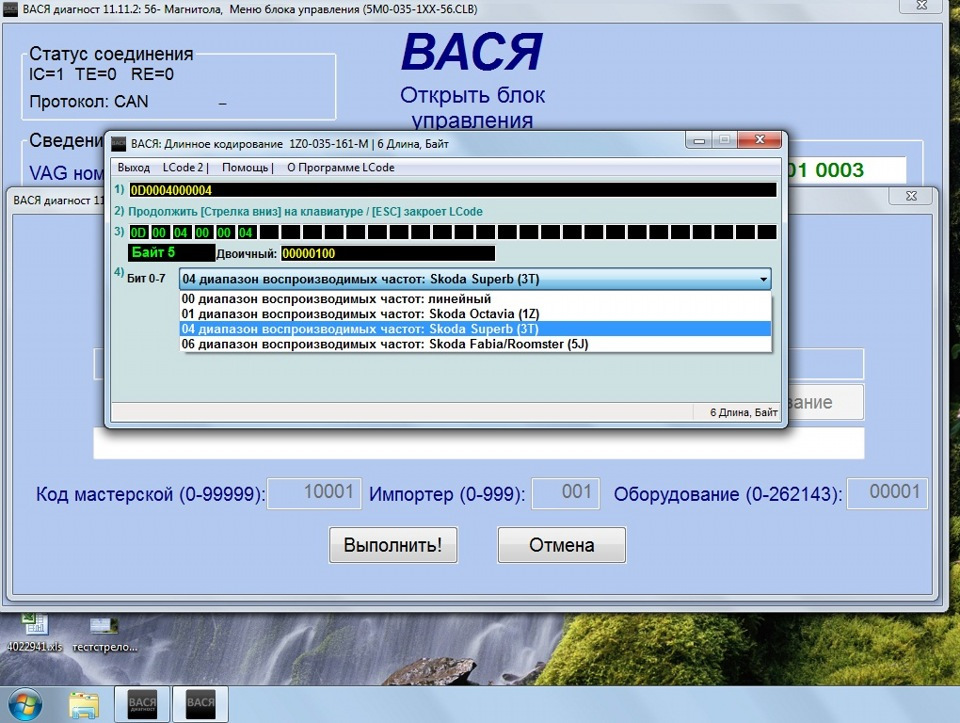This screenshot has height=723, width=960.
Task: Open the 4022941.xls desktop file
Action: [x=35, y=633]
